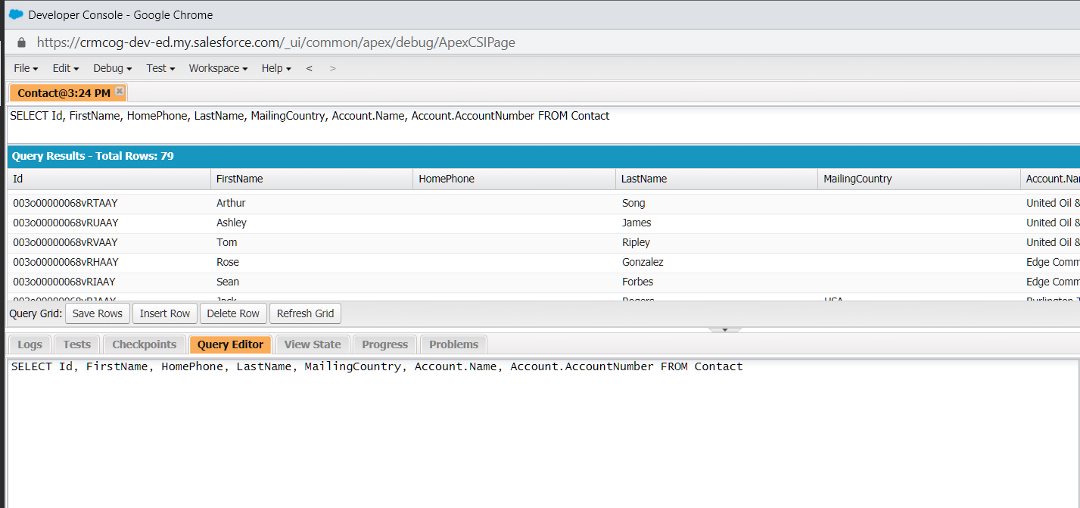Click the padlock icon in address bar
This screenshot has height=508, width=1080.
21,43
